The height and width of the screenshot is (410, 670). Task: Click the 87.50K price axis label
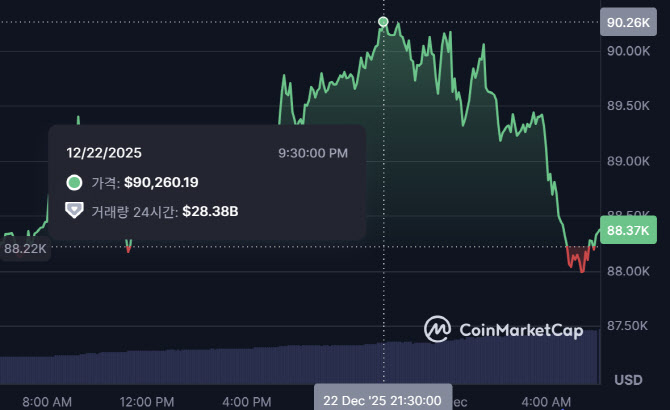[x=628, y=325]
